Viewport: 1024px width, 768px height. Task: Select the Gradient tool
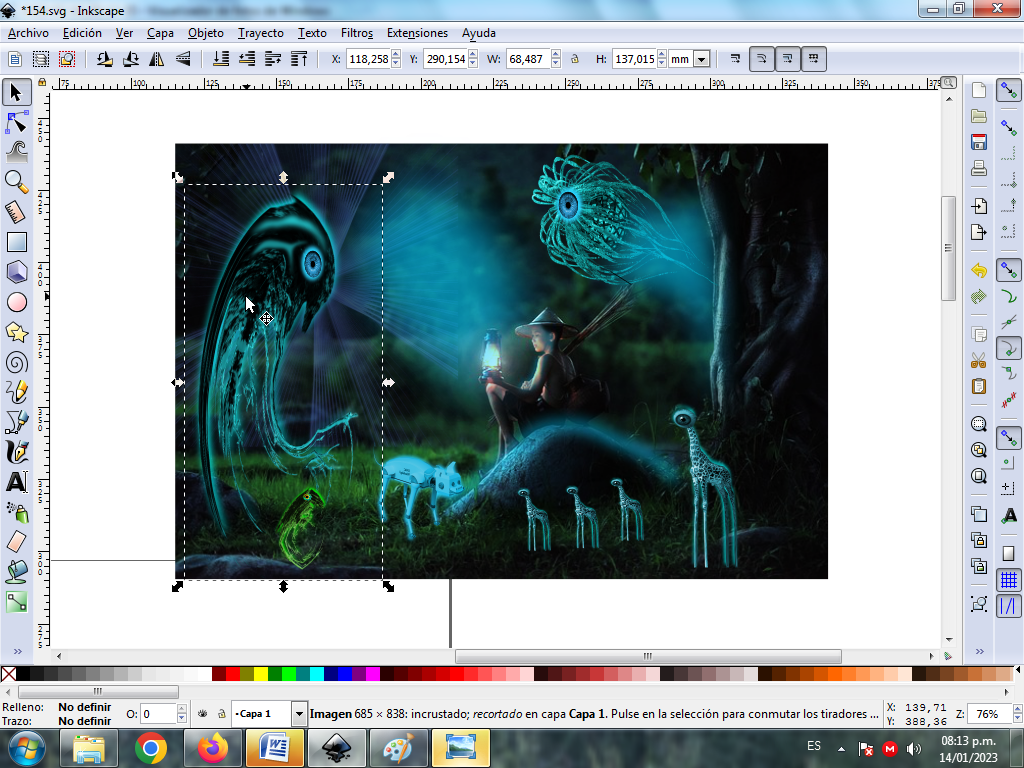(x=16, y=601)
